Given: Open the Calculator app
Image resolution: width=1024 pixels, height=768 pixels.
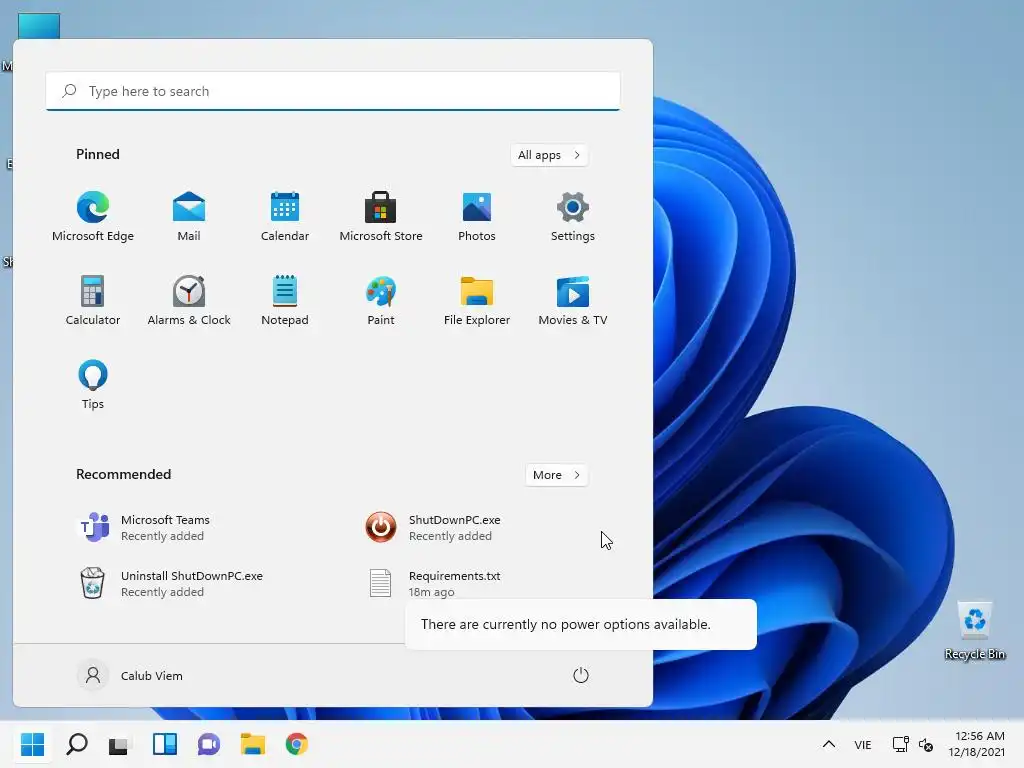Looking at the screenshot, I should [93, 301].
